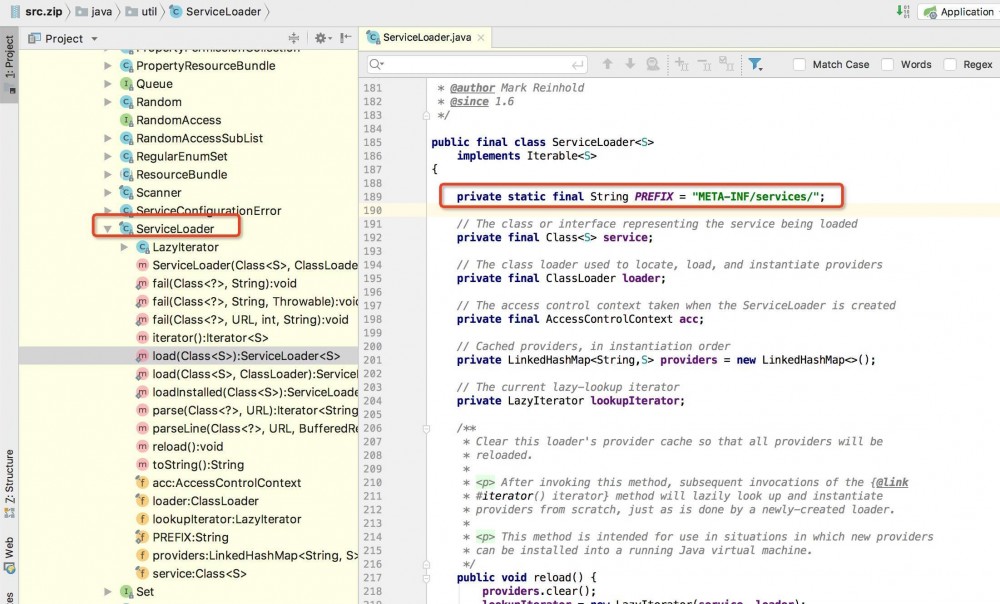Expand the LazyIterator class node
The image size is (1000, 604).
pyautogui.click(x=124, y=247)
